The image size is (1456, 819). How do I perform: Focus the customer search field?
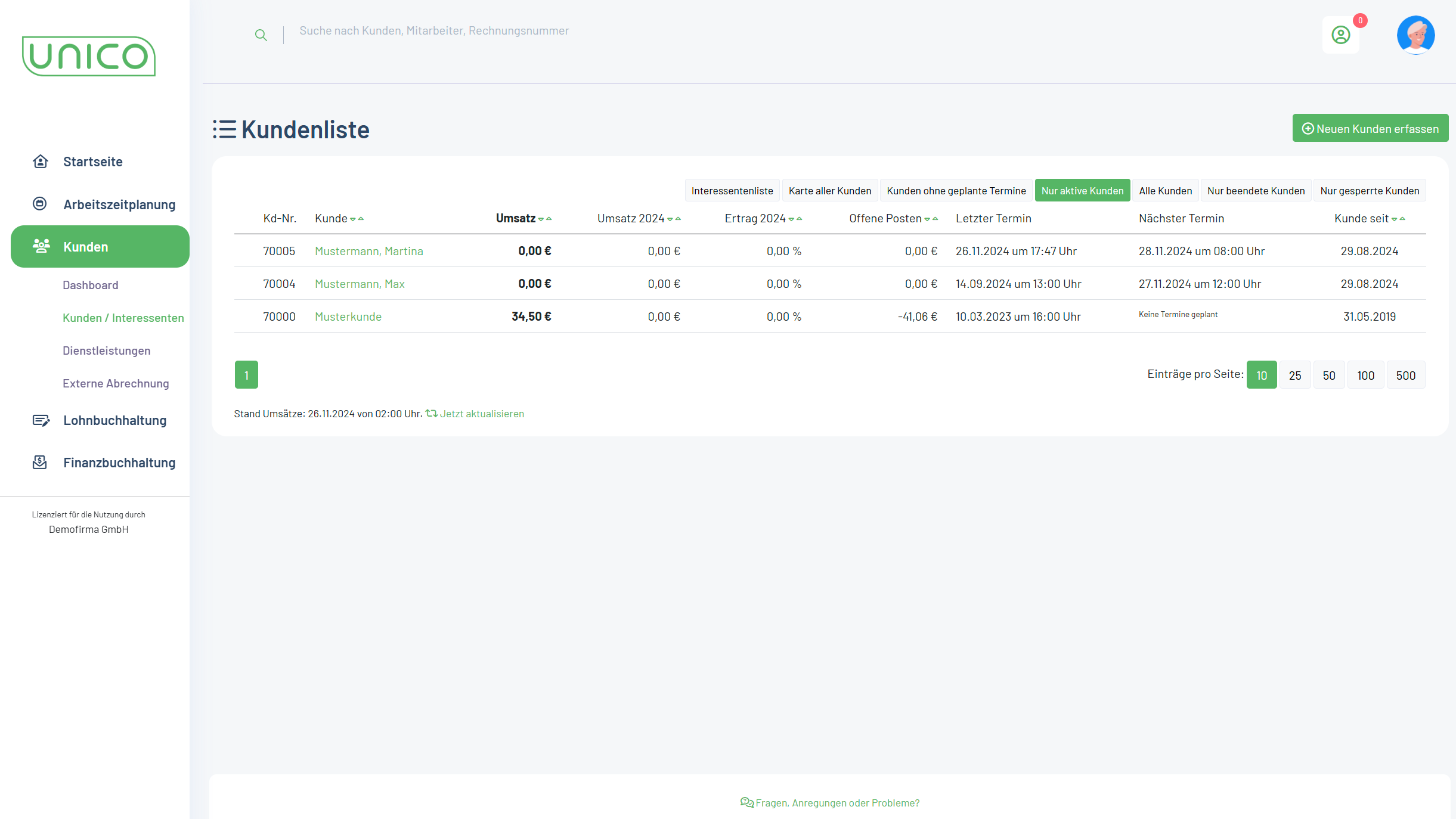click(x=434, y=31)
